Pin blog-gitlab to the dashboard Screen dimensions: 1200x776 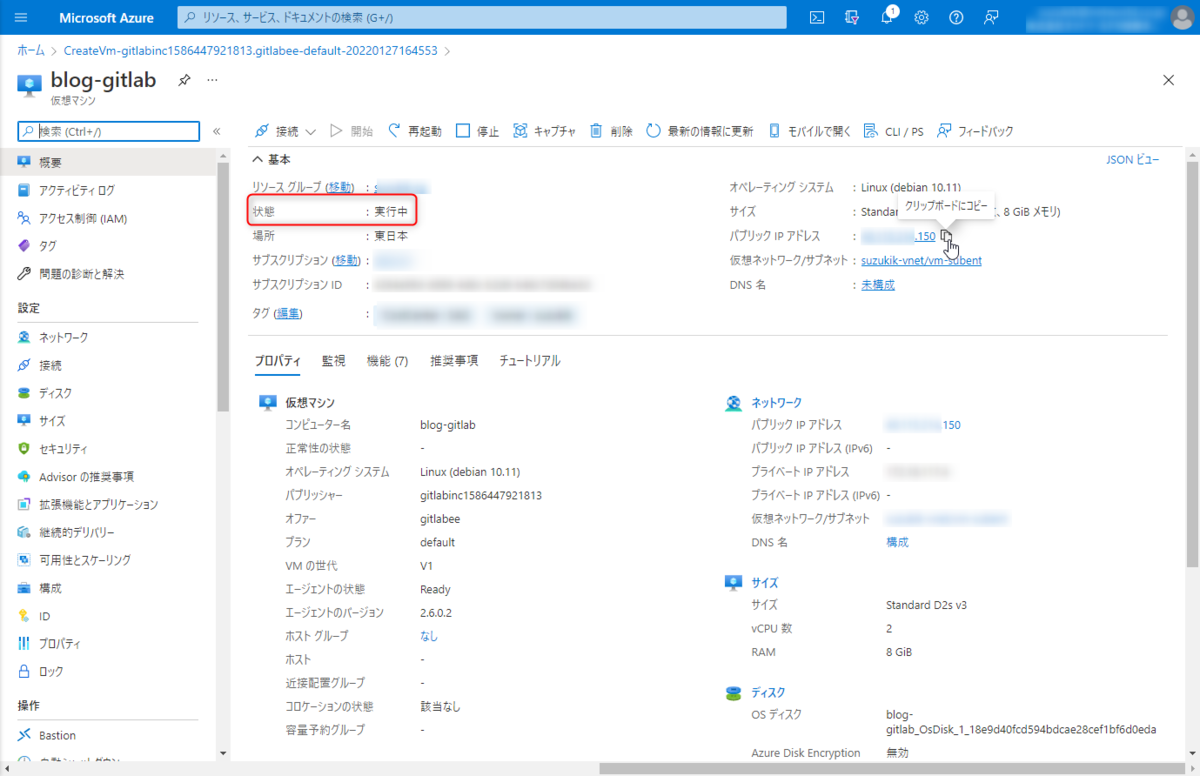pos(183,80)
